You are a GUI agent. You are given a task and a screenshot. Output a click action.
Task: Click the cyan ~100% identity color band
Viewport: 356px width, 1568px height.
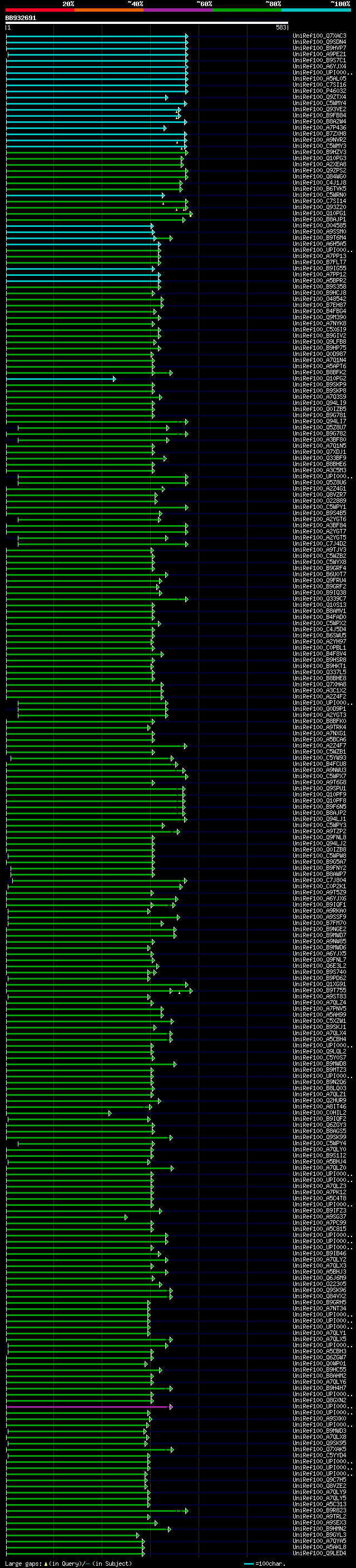[x=316, y=10]
